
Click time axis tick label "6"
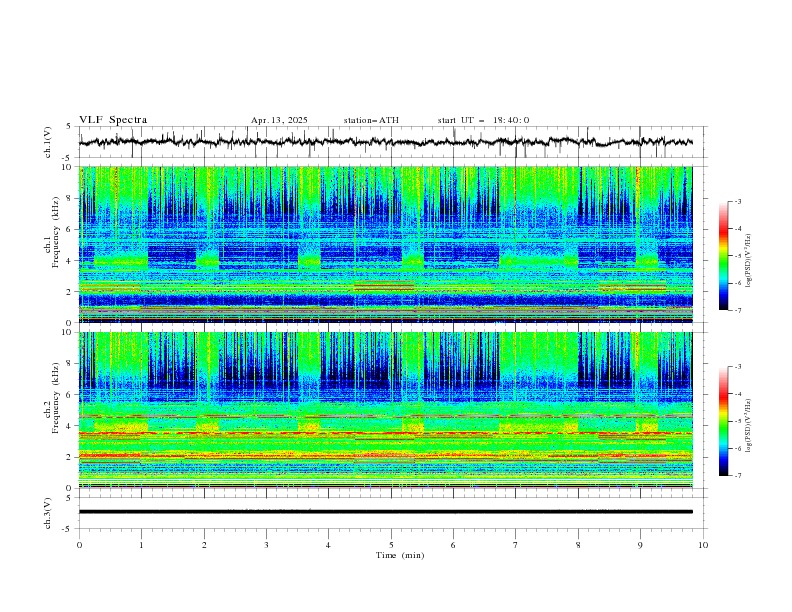click(453, 545)
